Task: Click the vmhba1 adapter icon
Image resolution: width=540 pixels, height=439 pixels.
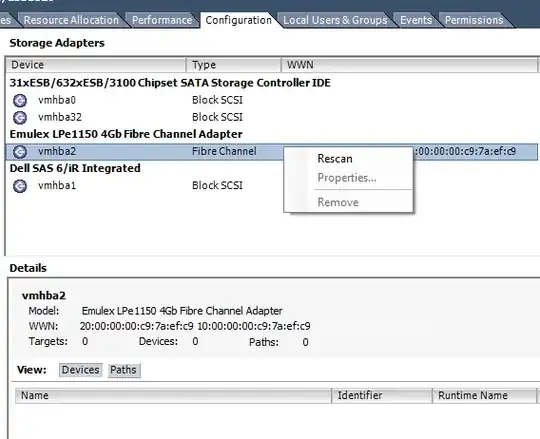Action: pyautogui.click(x=20, y=186)
